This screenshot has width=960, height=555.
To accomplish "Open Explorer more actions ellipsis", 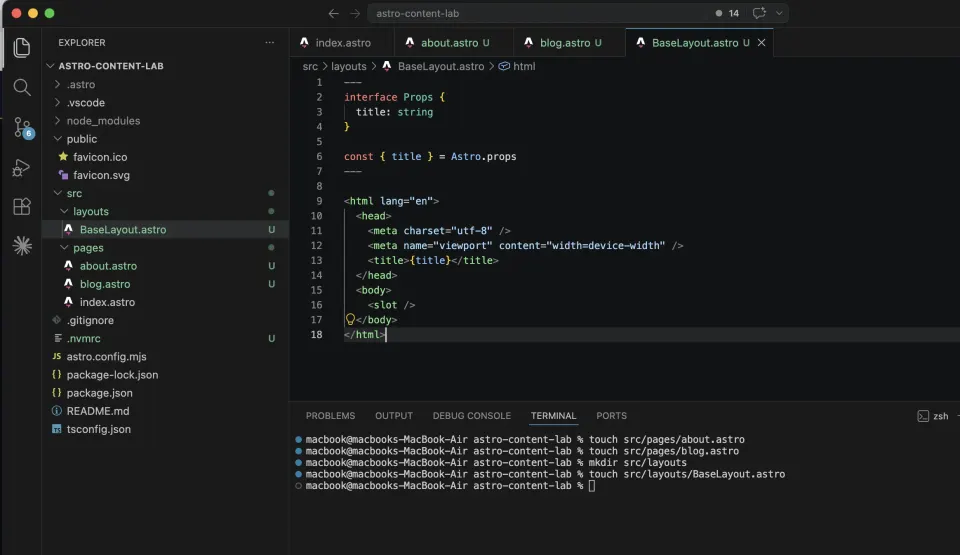I will 269,42.
